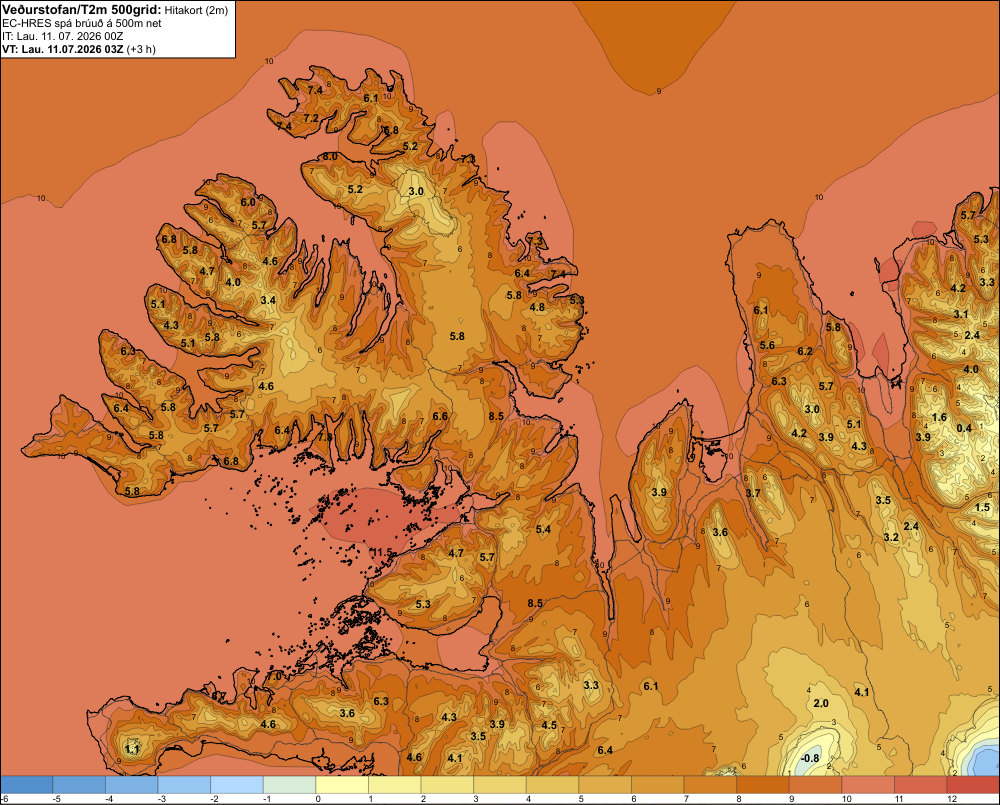This screenshot has height=805, width=1000.
Task: Click the 1.6 temperature value on the map
Action: pyautogui.click(x=939, y=417)
